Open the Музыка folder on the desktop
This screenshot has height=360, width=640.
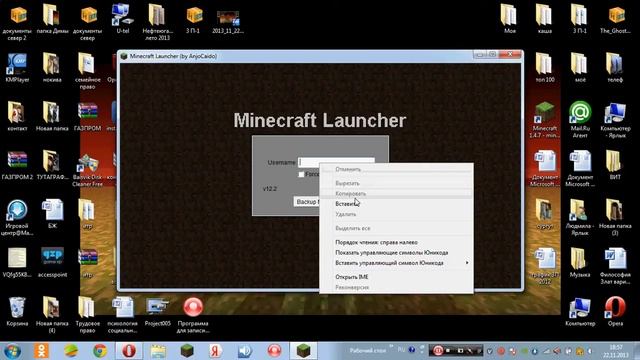point(579,262)
